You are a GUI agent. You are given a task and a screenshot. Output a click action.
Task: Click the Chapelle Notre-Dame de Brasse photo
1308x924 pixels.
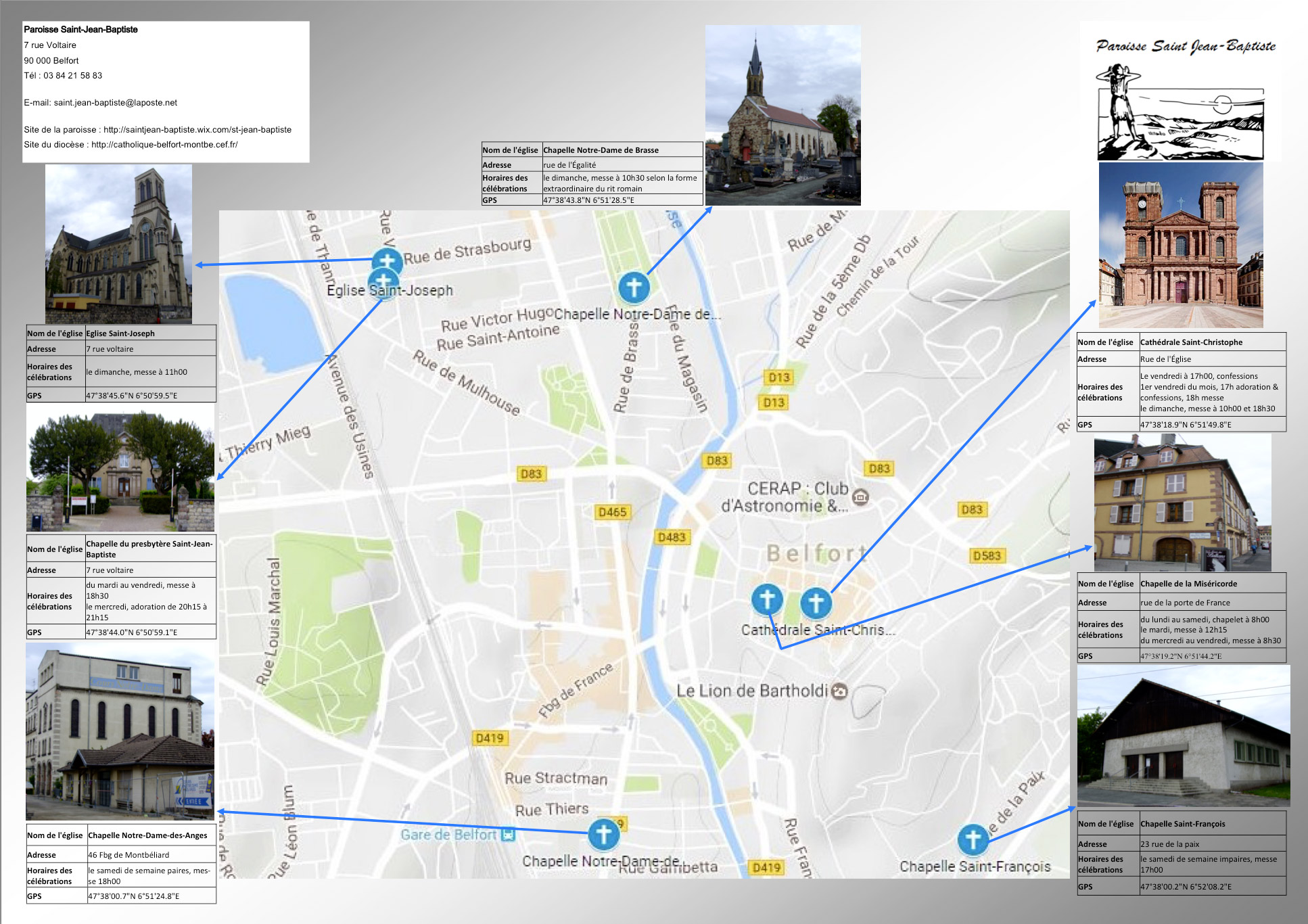(x=783, y=115)
